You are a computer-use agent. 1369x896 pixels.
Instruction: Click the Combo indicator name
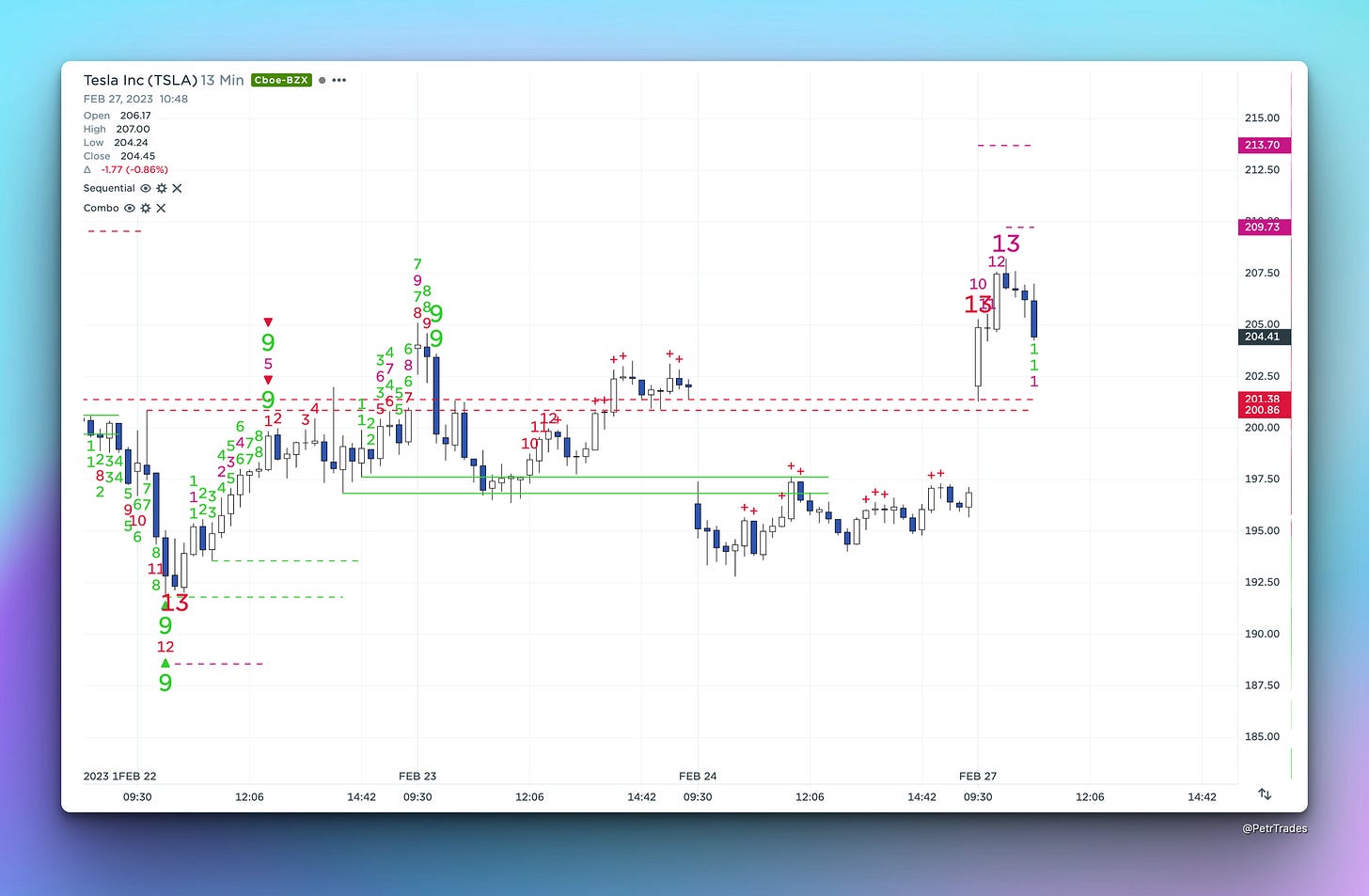(102, 208)
